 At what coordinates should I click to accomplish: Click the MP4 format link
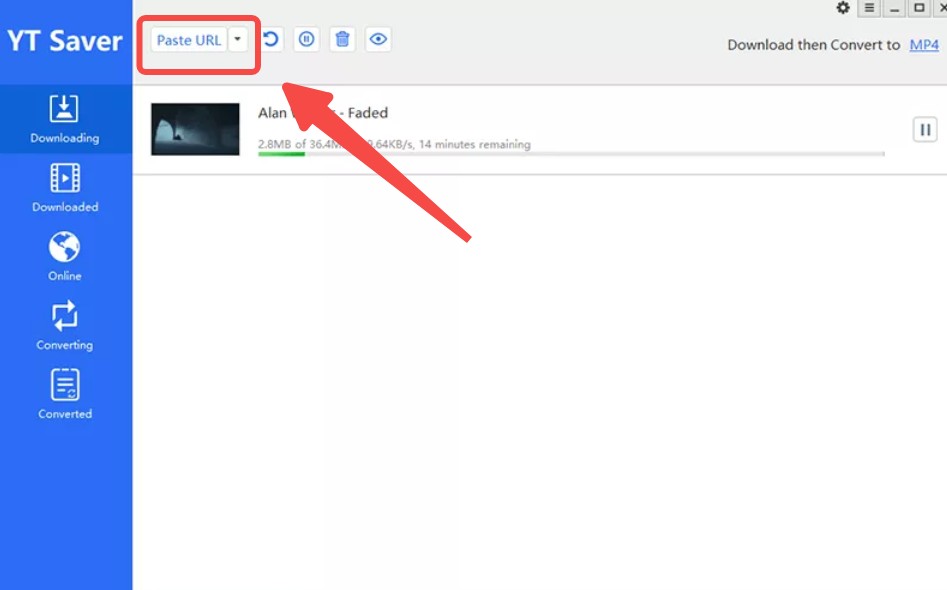tap(924, 45)
